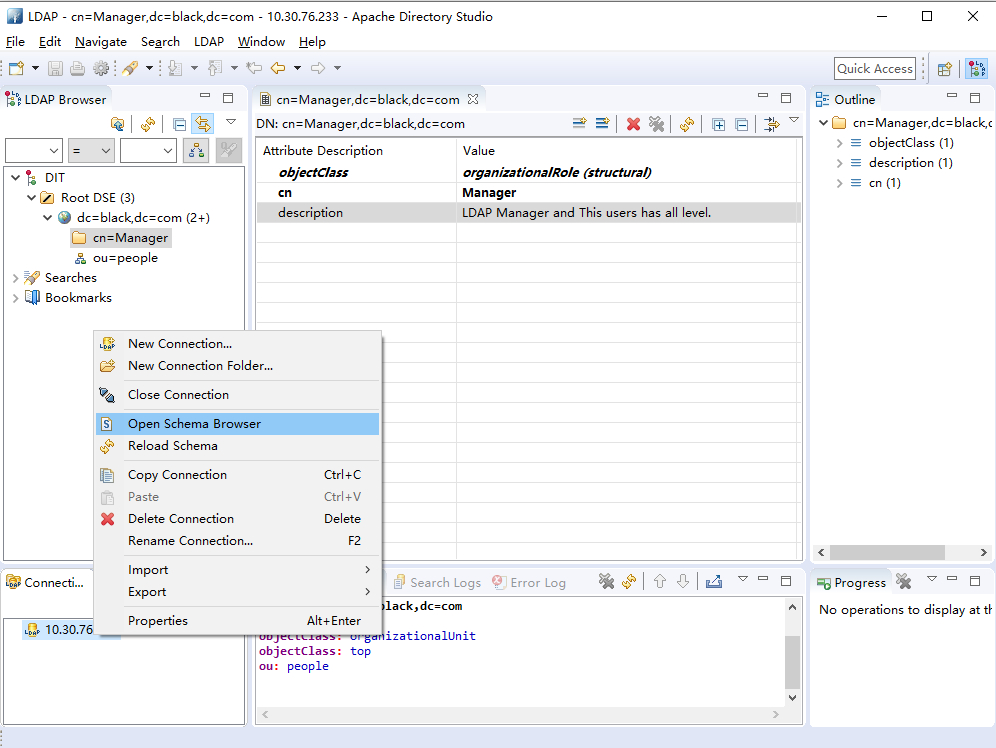
Task: Click the down arrow Newer log icon
Action: [x=683, y=581]
